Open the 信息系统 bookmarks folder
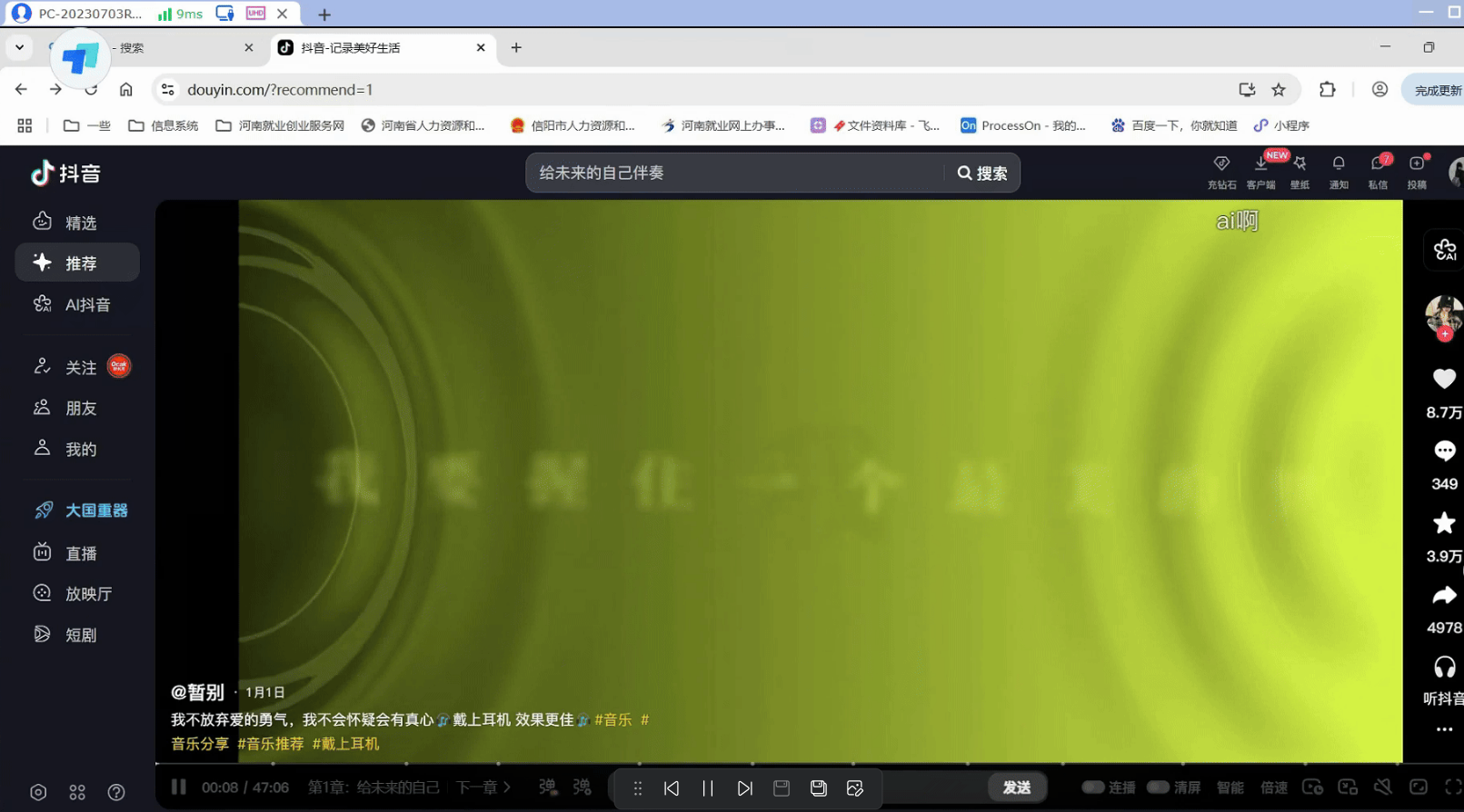1464x812 pixels. tap(164, 125)
